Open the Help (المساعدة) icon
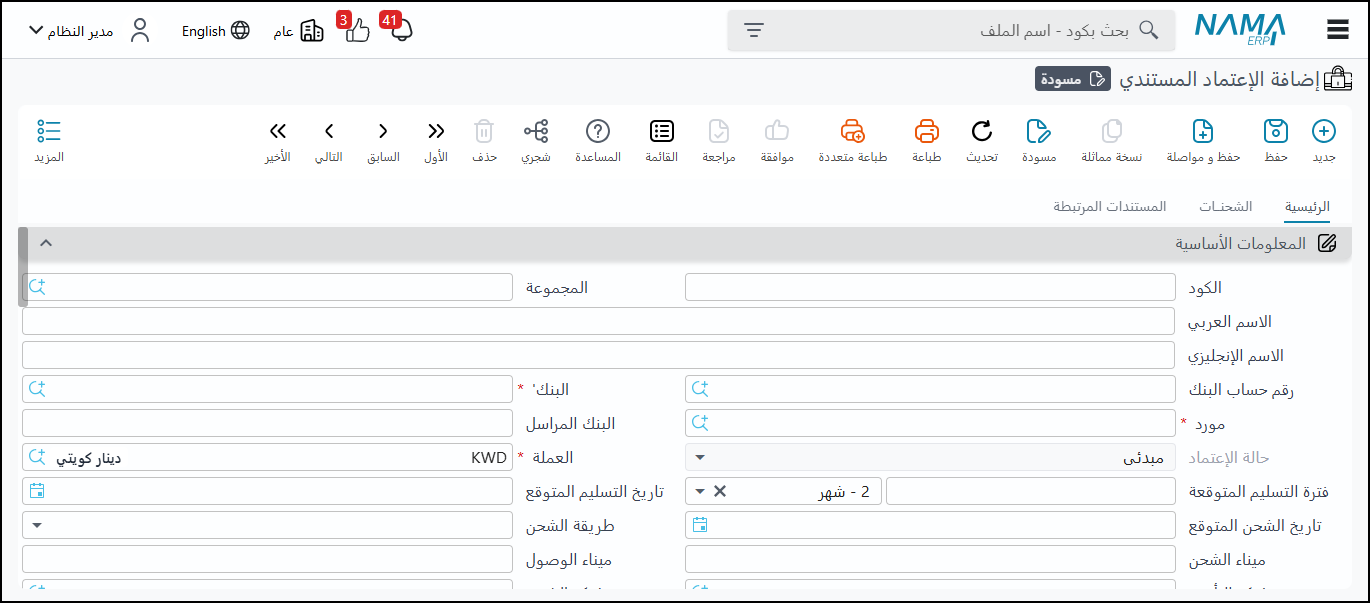The width and height of the screenshot is (1370, 603). [597, 132]
